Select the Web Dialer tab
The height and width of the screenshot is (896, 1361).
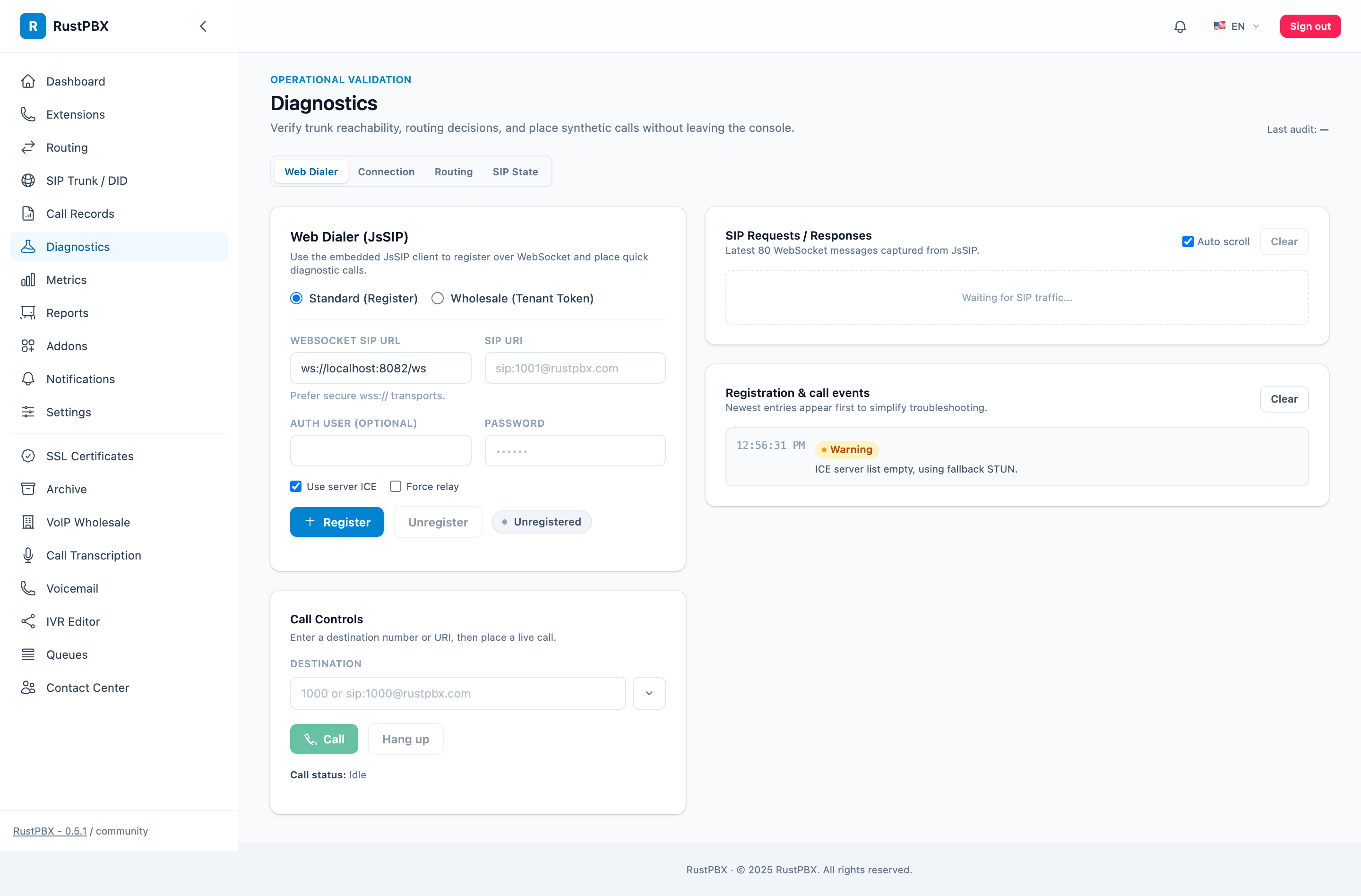click(311, 172)
